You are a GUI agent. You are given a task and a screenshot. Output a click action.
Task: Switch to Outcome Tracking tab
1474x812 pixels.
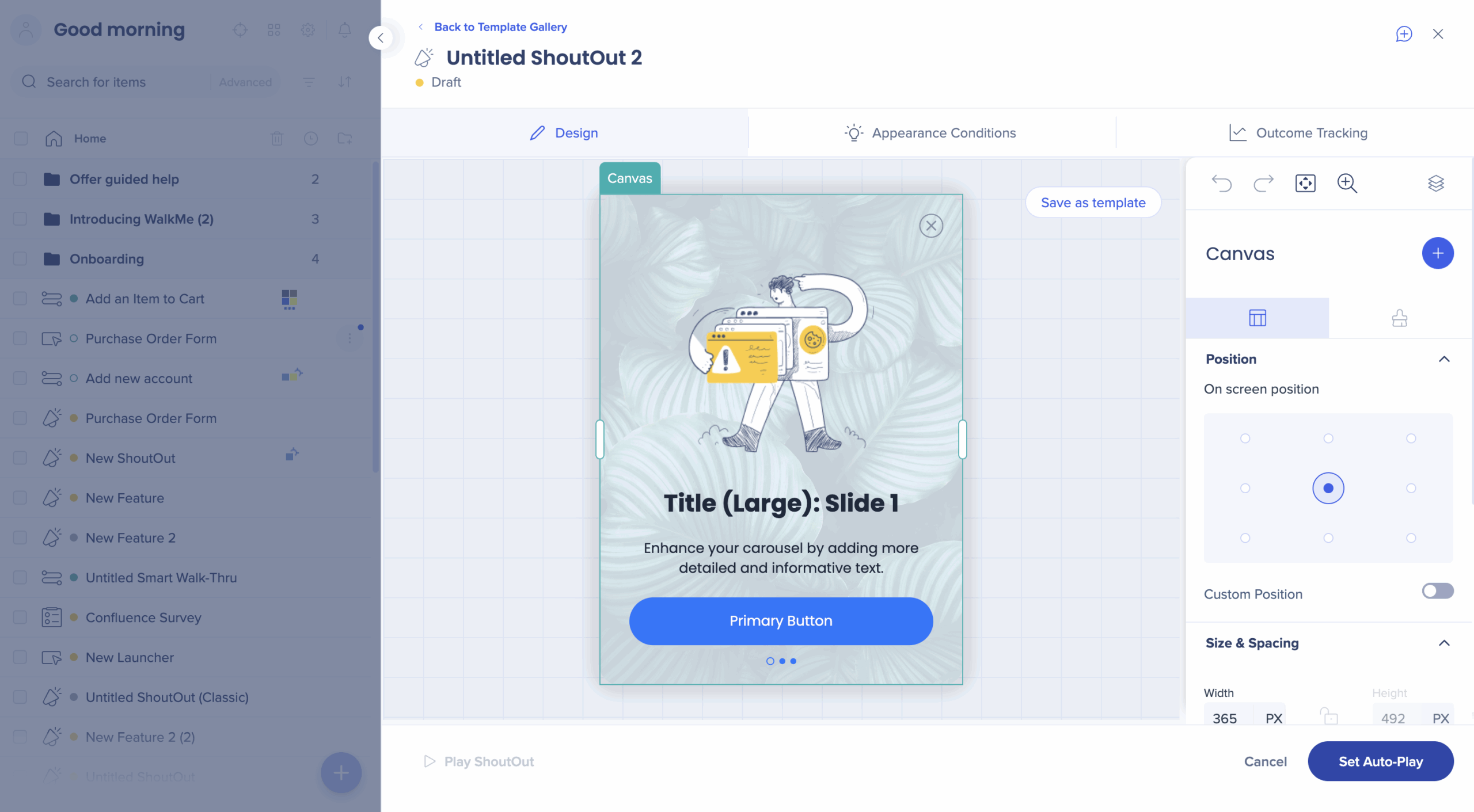(x=1298, y=133)
